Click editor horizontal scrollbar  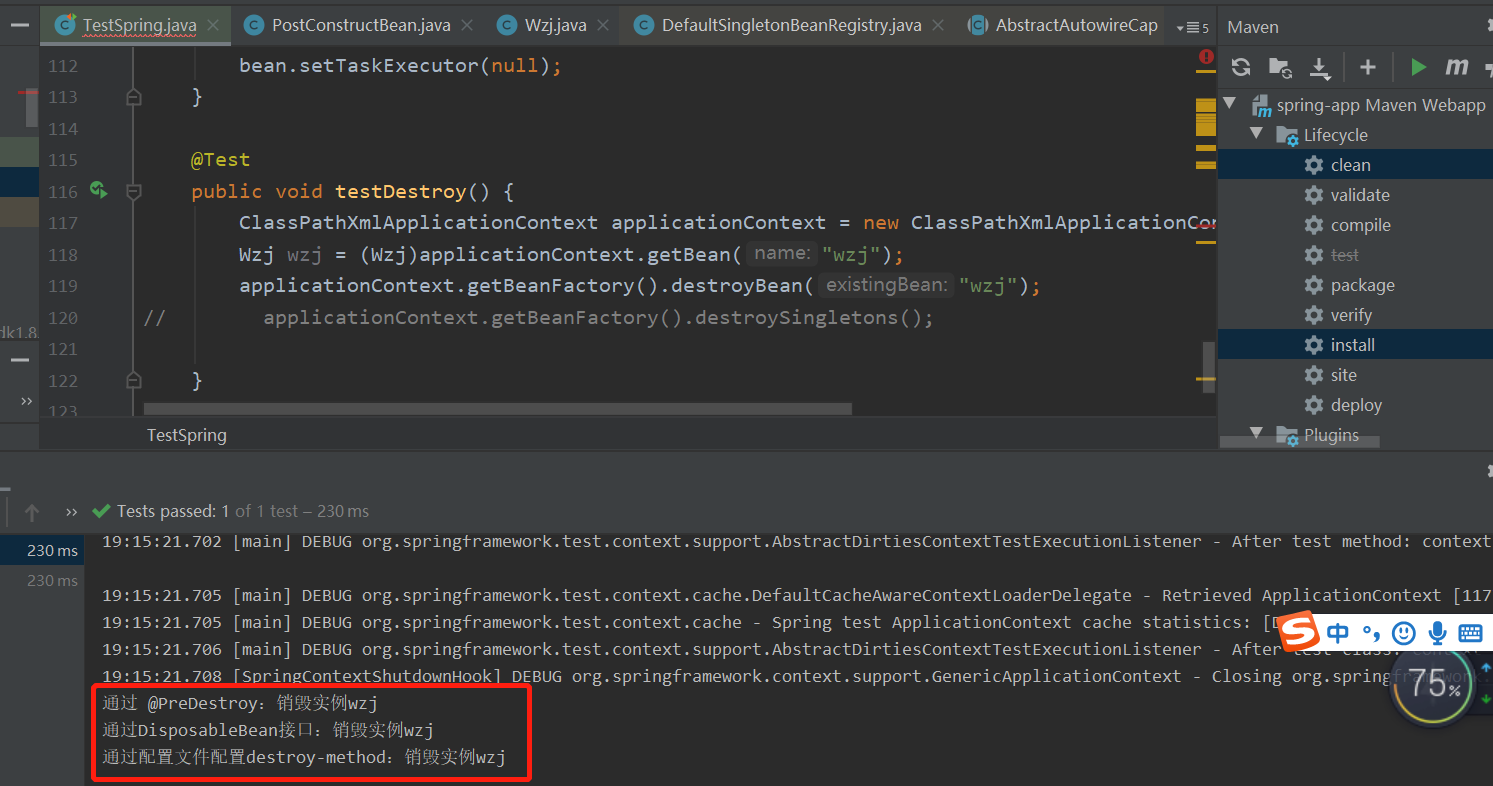[x=497, y=408]
